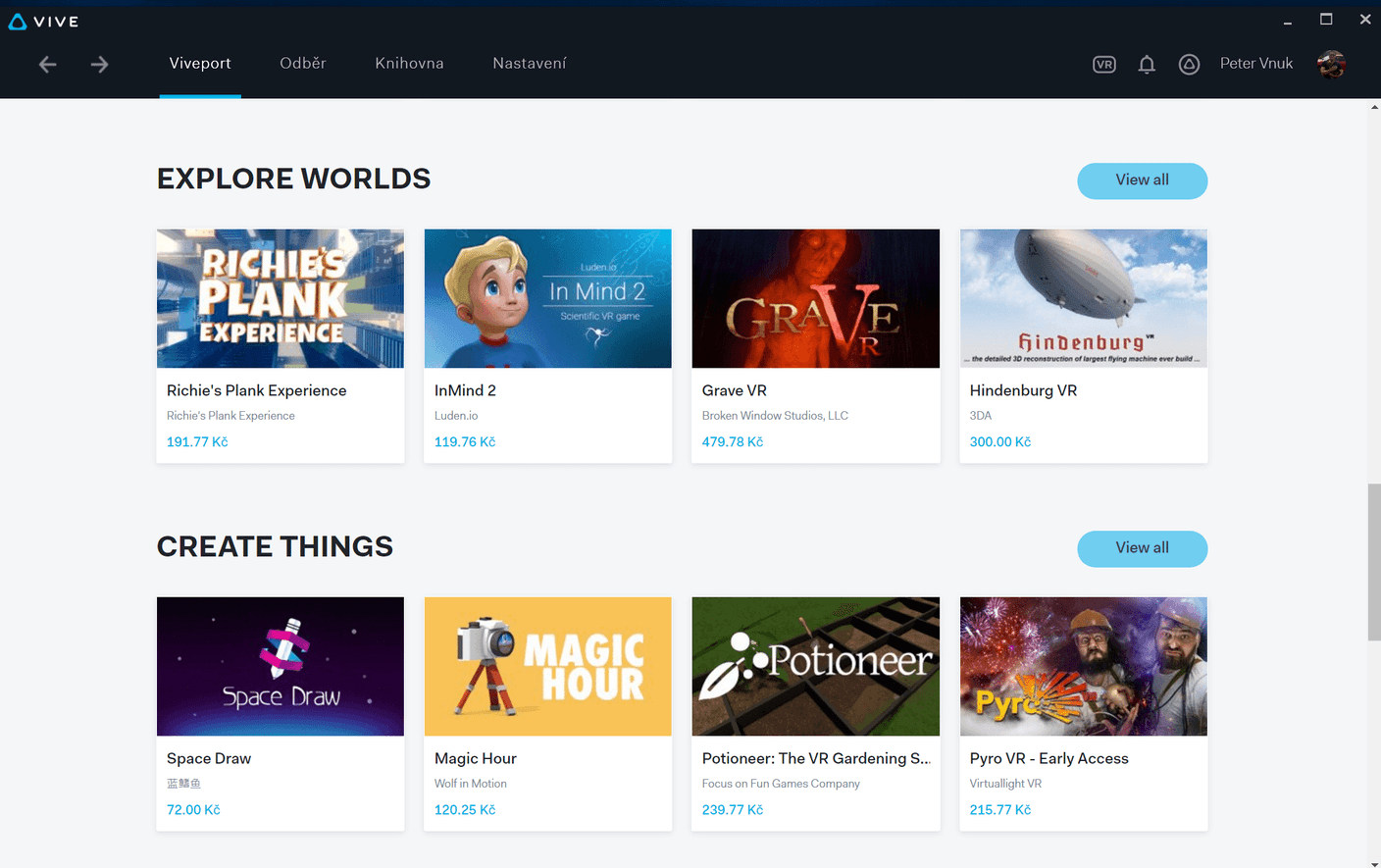Screen dimensions: 1381x868
Task: Click the 120.25 Kč price
Action: point(465,810)
